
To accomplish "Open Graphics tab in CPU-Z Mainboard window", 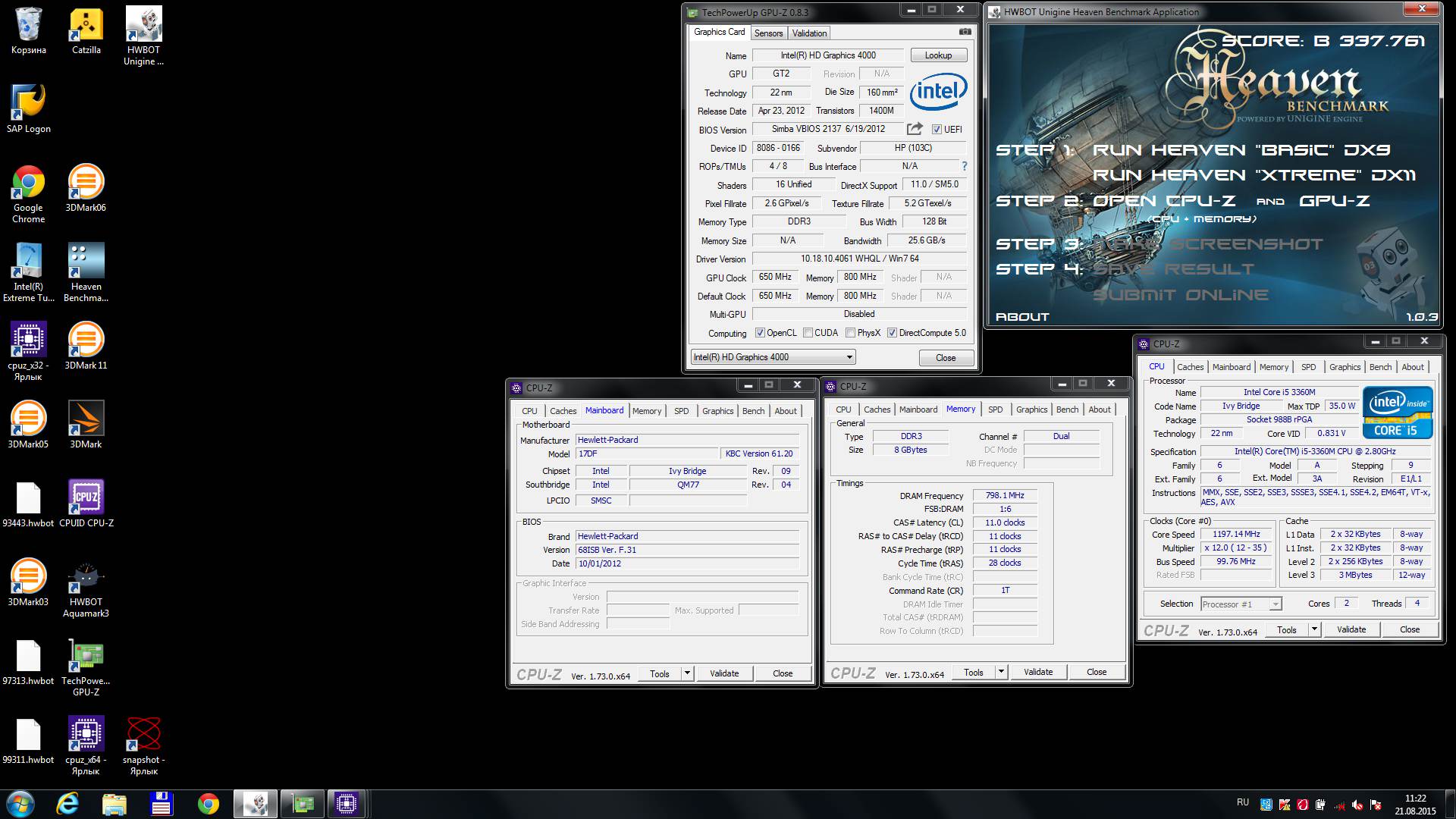I will pyautogui.click(x=717, y=411).
